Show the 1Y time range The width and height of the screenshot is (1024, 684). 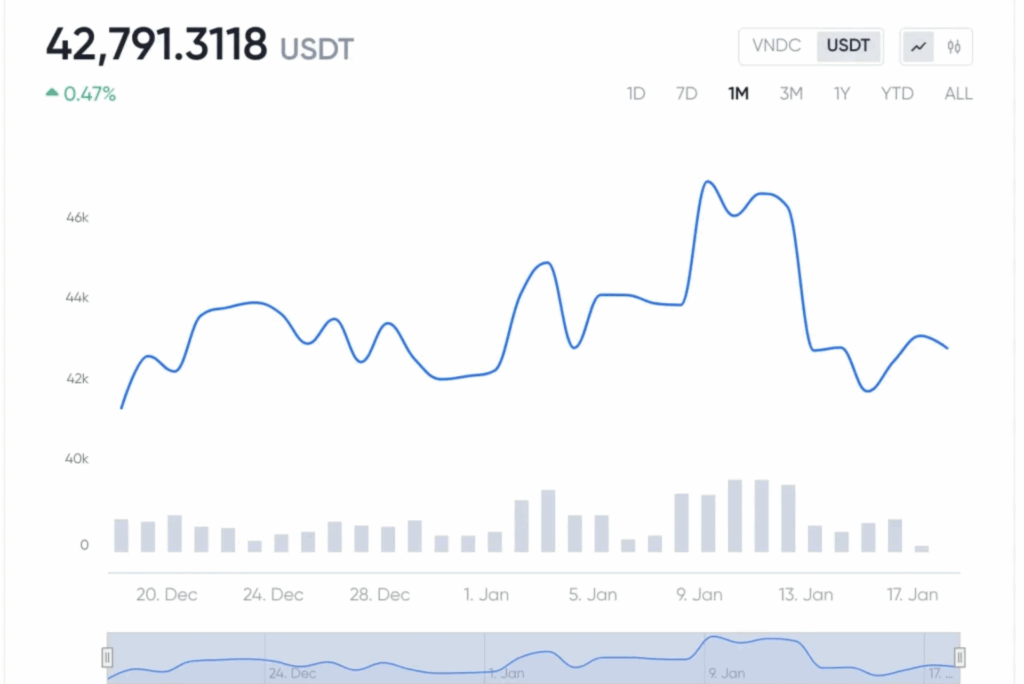click(842, 94)
